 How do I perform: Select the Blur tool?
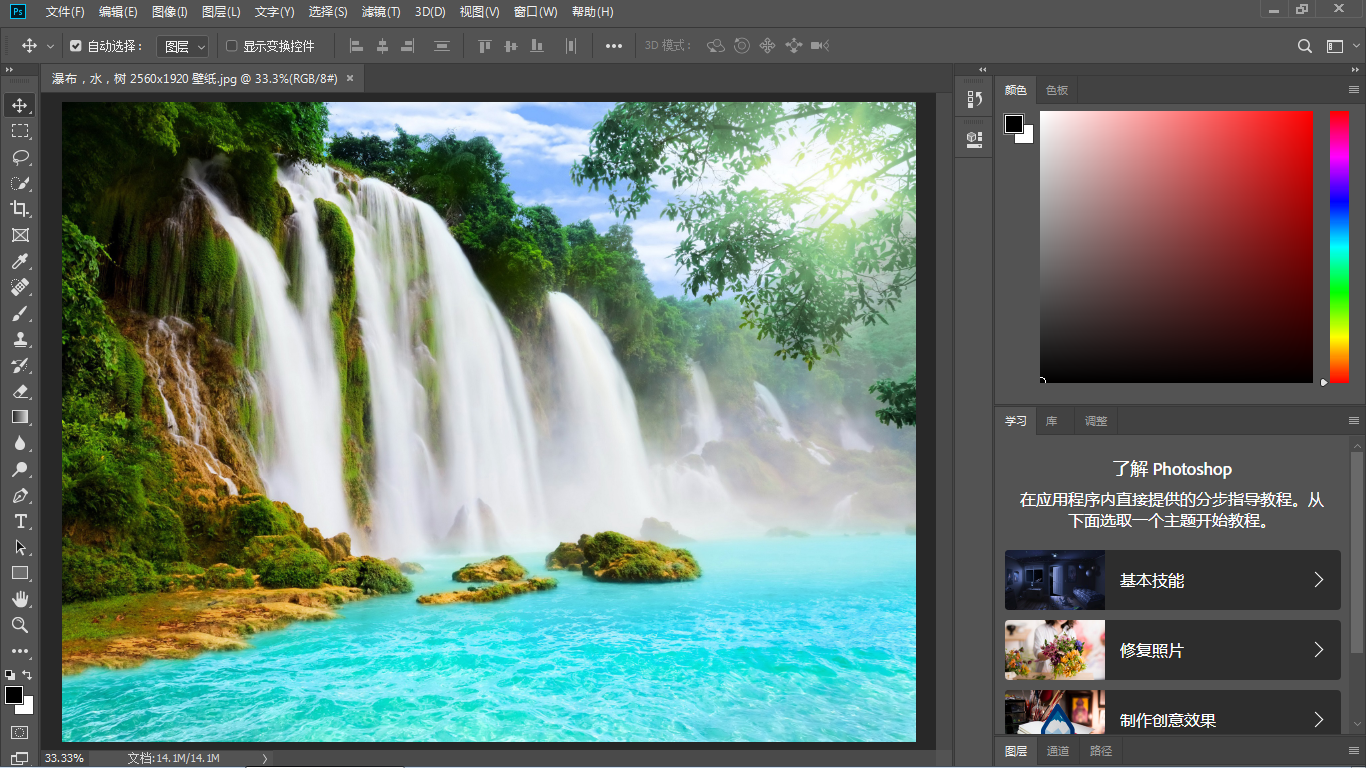click(20, 443)
